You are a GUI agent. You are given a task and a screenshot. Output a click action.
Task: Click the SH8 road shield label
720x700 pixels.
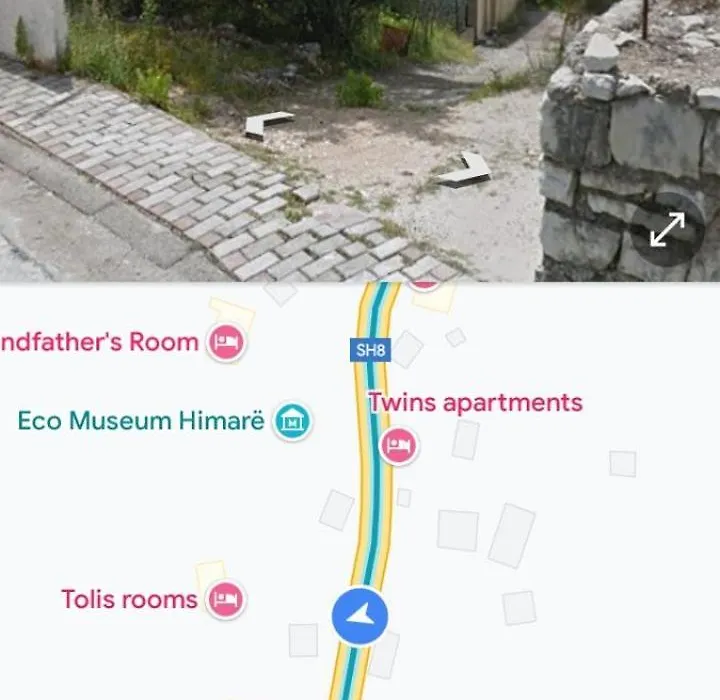coord(370,350)
